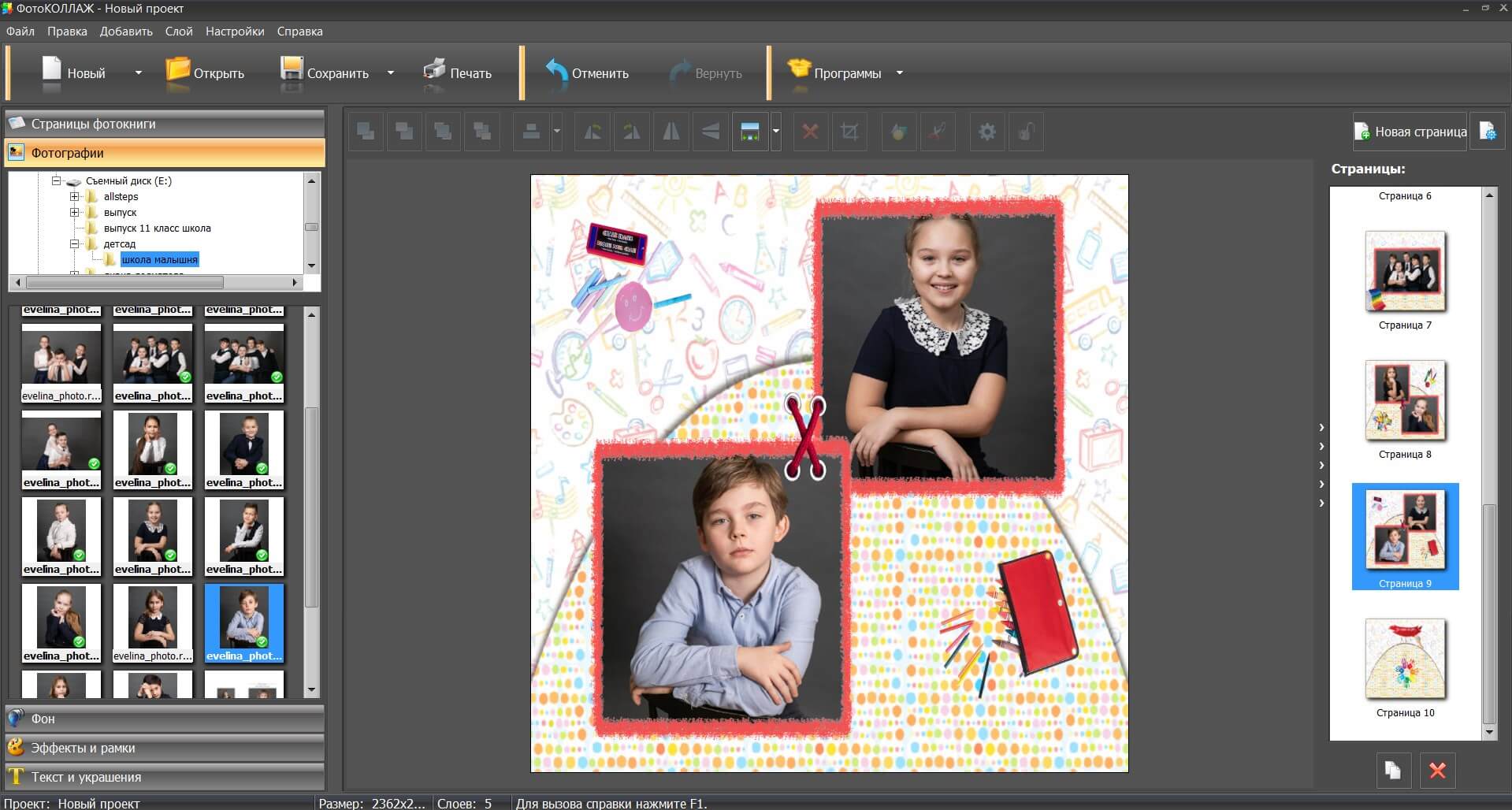Rotate layer clockwise icon
The height and width of the screenshot is (810, 1512).
[x=631, y=132]
